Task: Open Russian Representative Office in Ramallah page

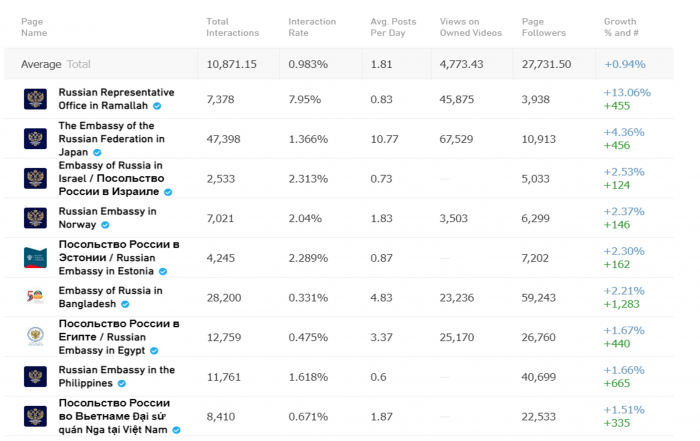Action: click(116, 99)
